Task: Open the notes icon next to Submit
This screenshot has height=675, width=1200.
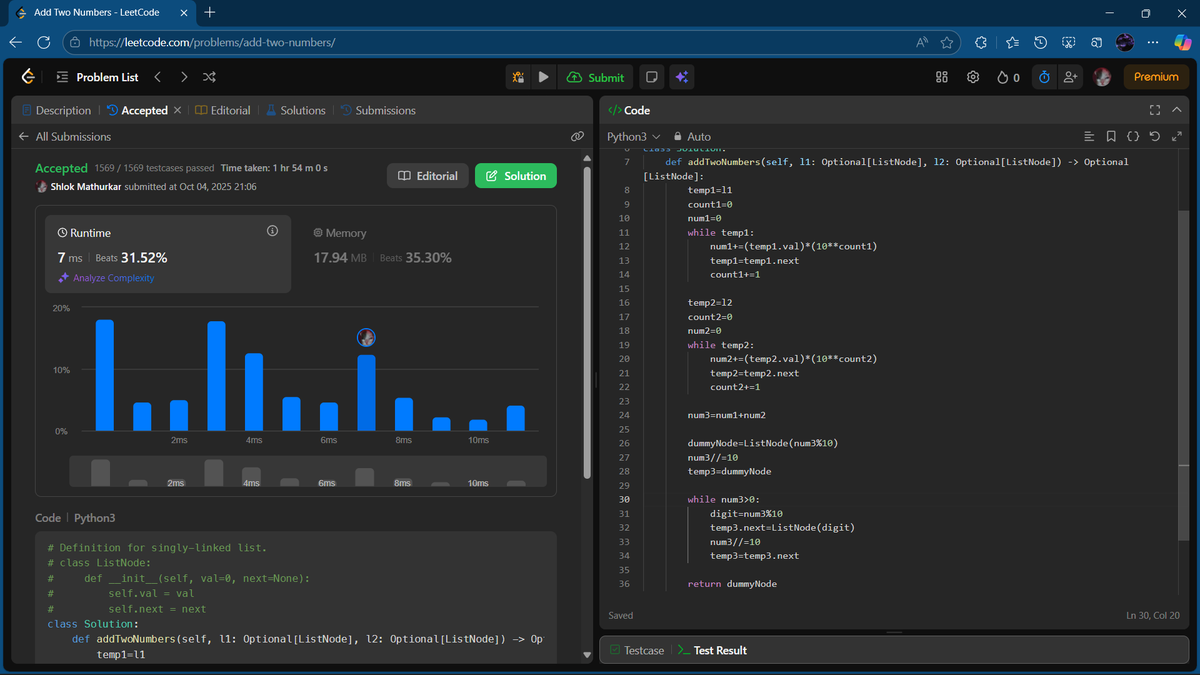Action: (x=651, y=77)
